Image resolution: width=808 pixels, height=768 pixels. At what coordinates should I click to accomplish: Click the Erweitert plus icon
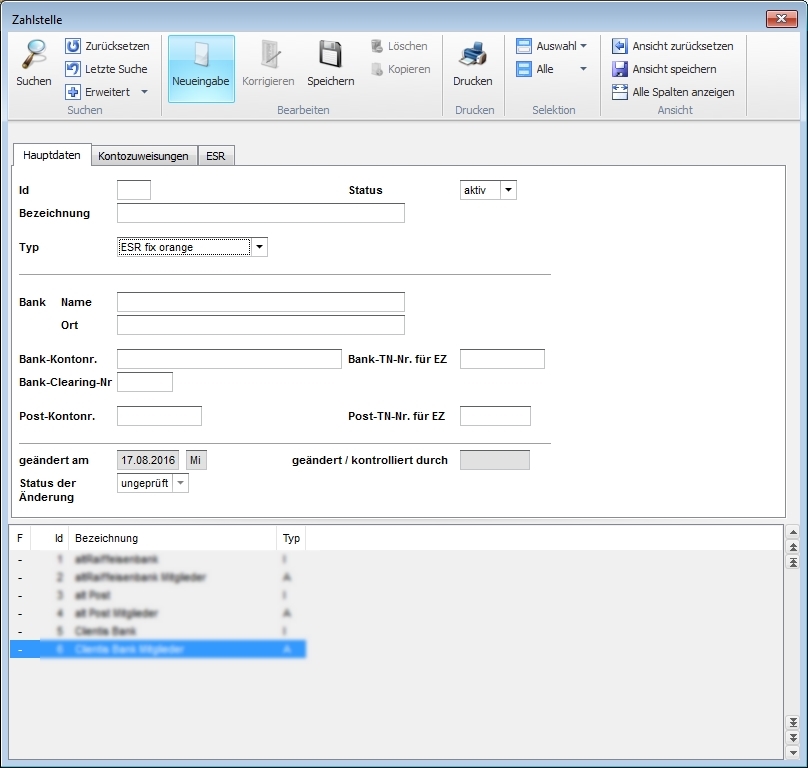click(73, 92)
